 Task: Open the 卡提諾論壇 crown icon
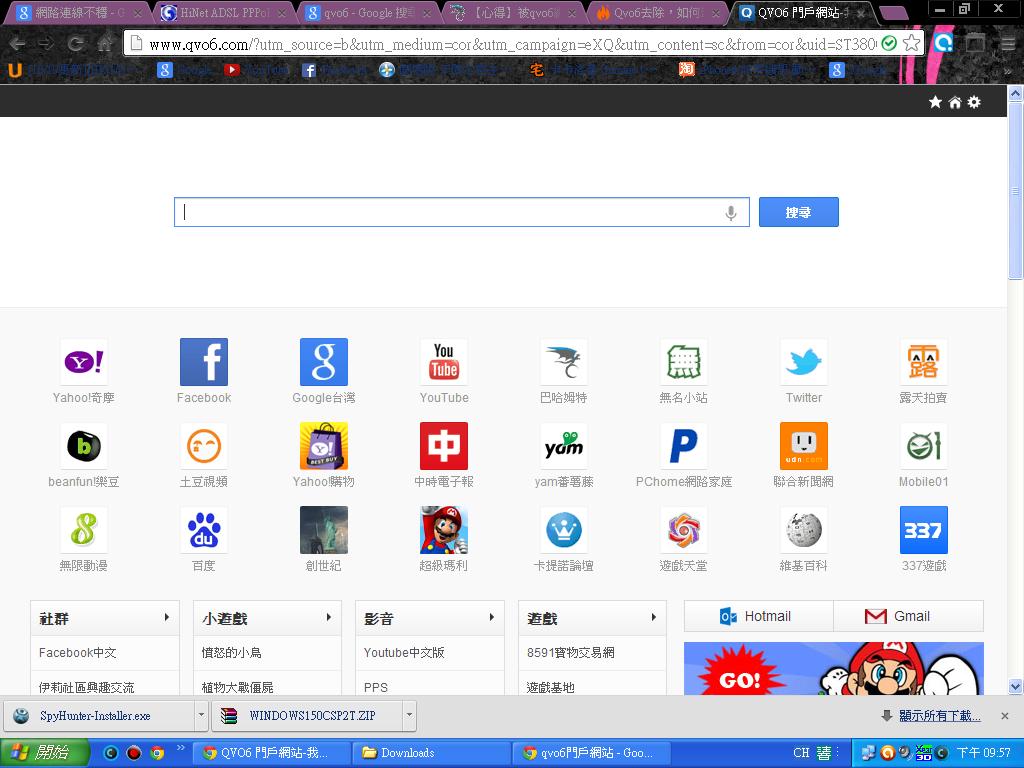tap(564, 530)
